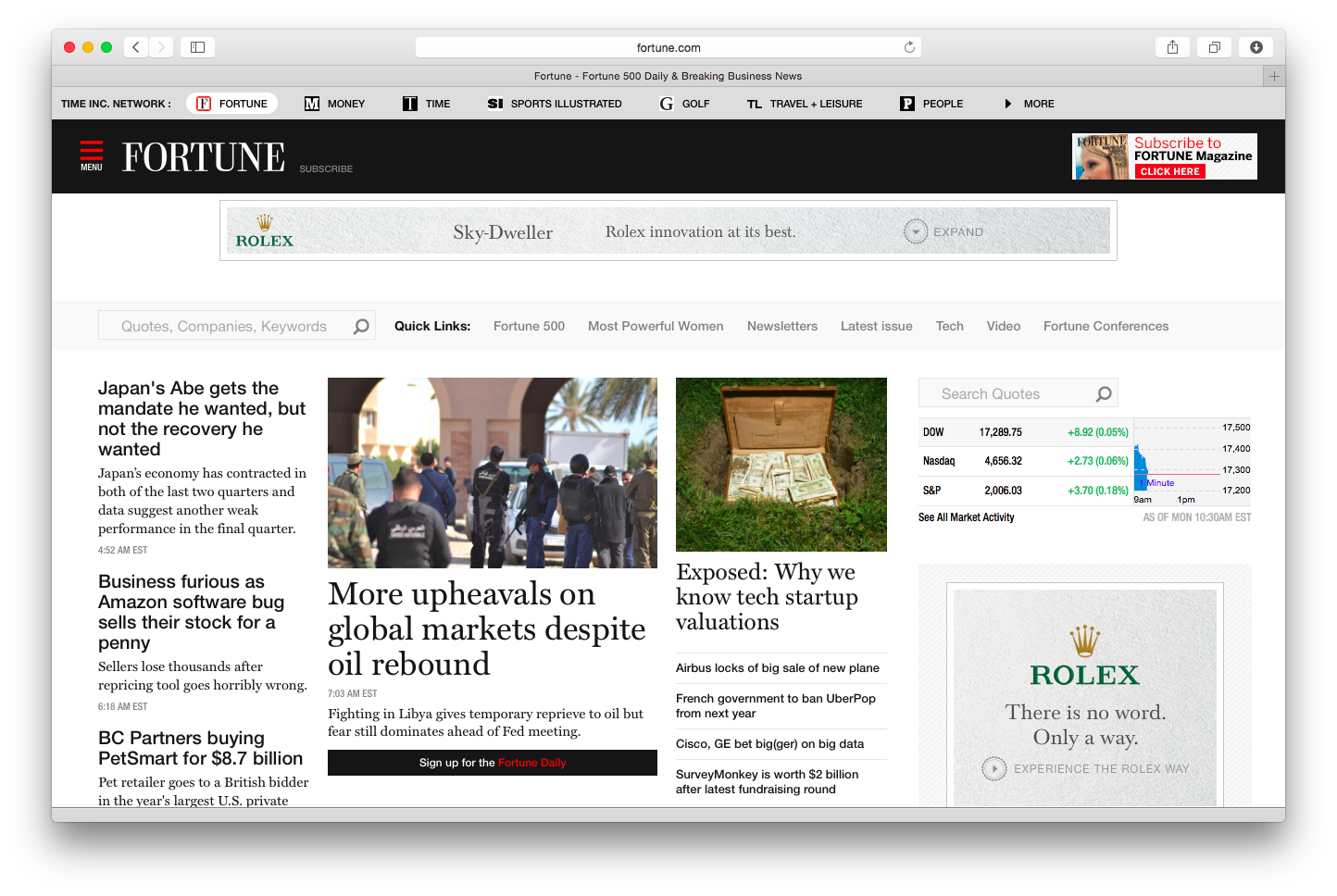Image resolution: width=1337 pixels, height=896 pixels.
Task: Click the Sports Illustrated SI icon
Action: click(495, 104)
